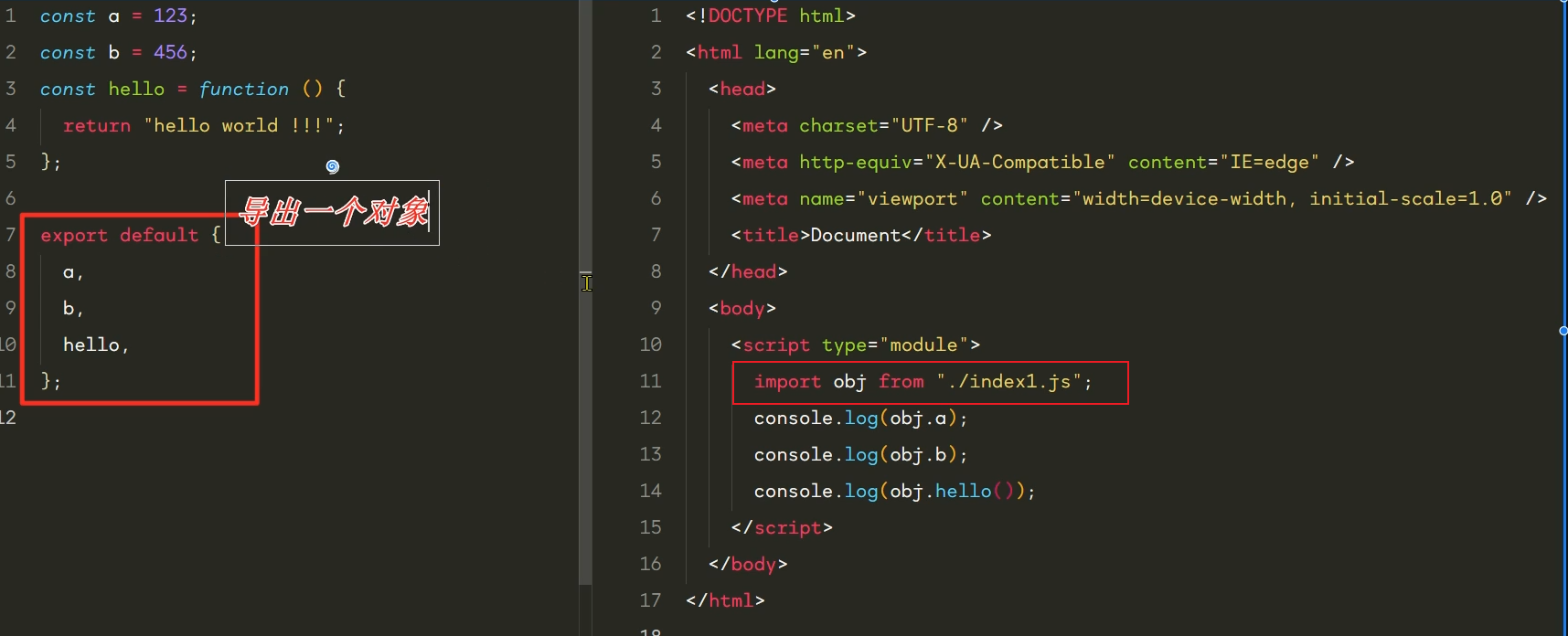Click the small blue circular cursor icon
This screenshot has height=636, width=1568.
(333, 166)
